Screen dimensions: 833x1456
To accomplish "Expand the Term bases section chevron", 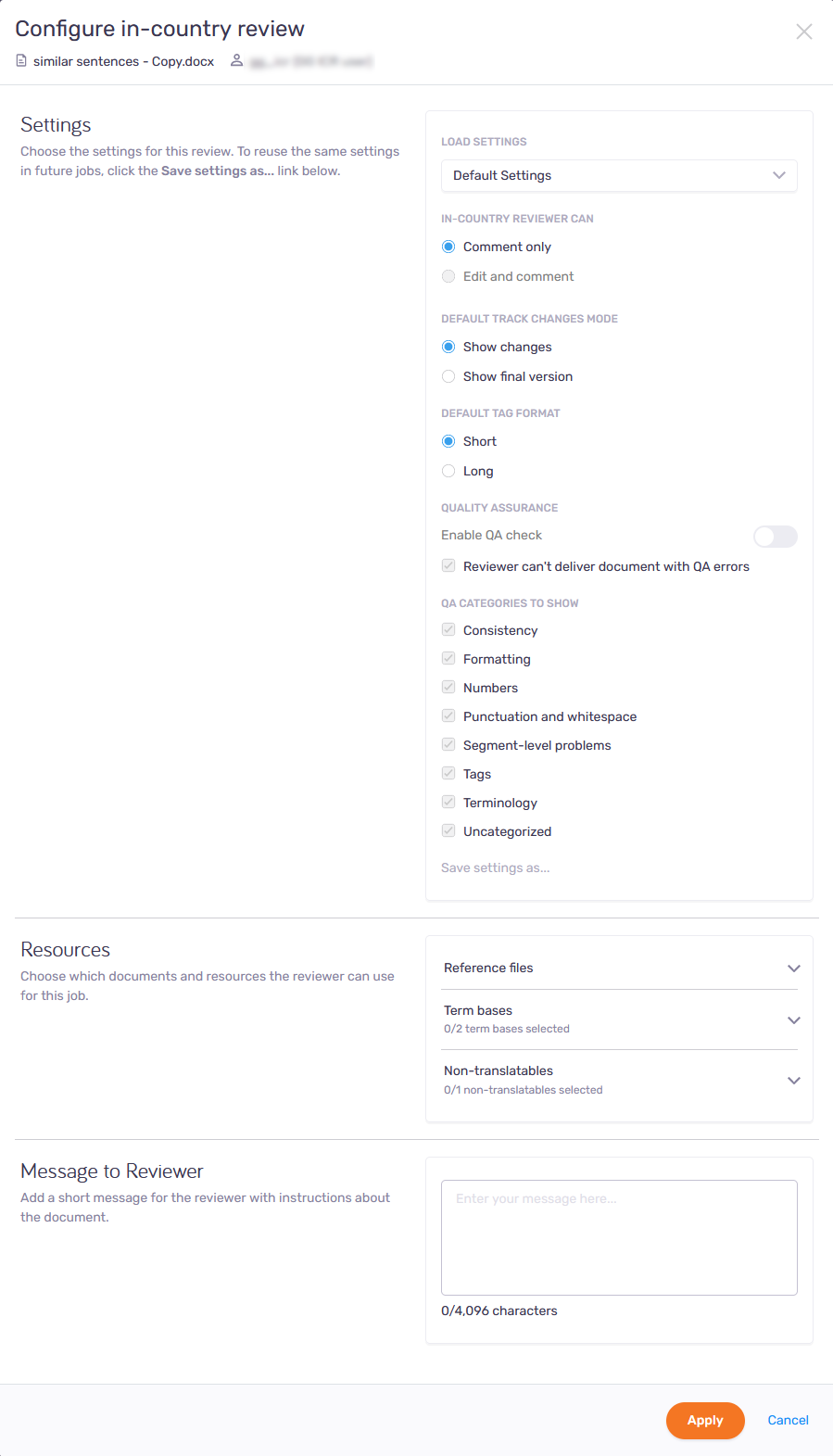I will (794, 1020).
